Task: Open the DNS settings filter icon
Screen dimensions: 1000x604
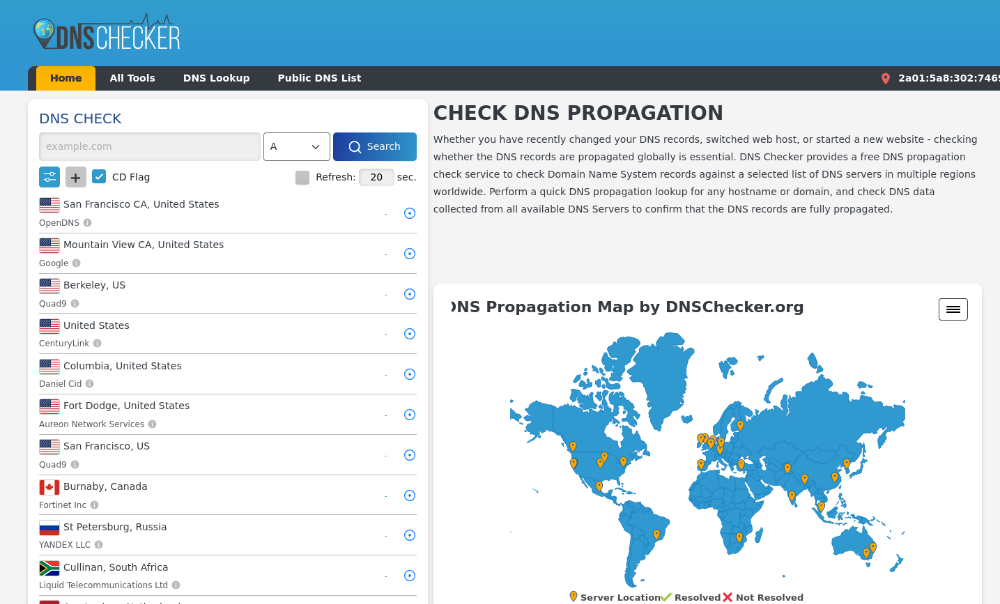Action: (x=49, y=177)
